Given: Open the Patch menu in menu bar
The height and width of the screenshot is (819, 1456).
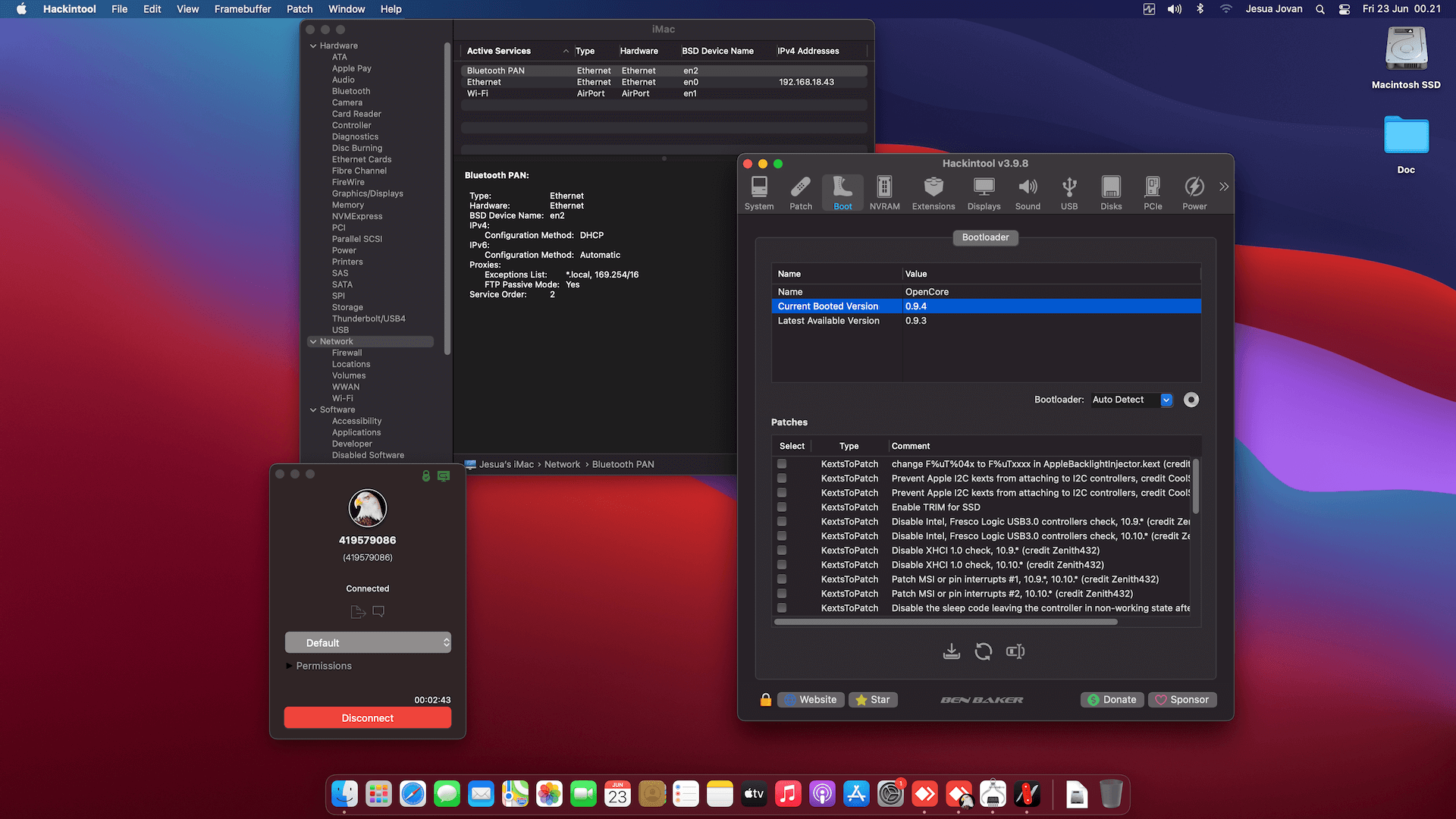Looking at the screenshot, I should [x=300, y=9].
